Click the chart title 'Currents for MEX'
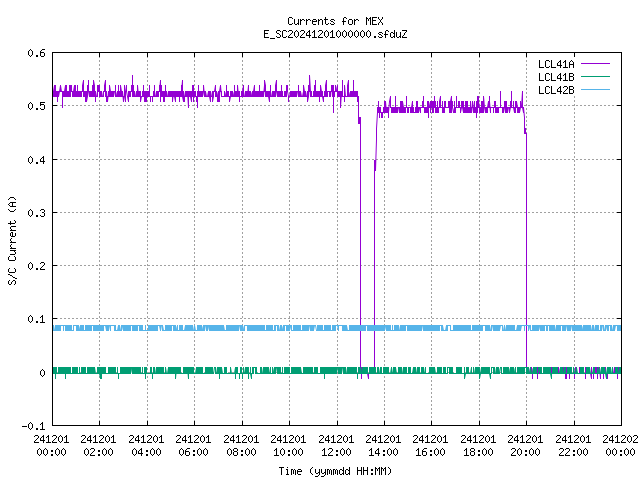640x480 pixels. (335, 21)
